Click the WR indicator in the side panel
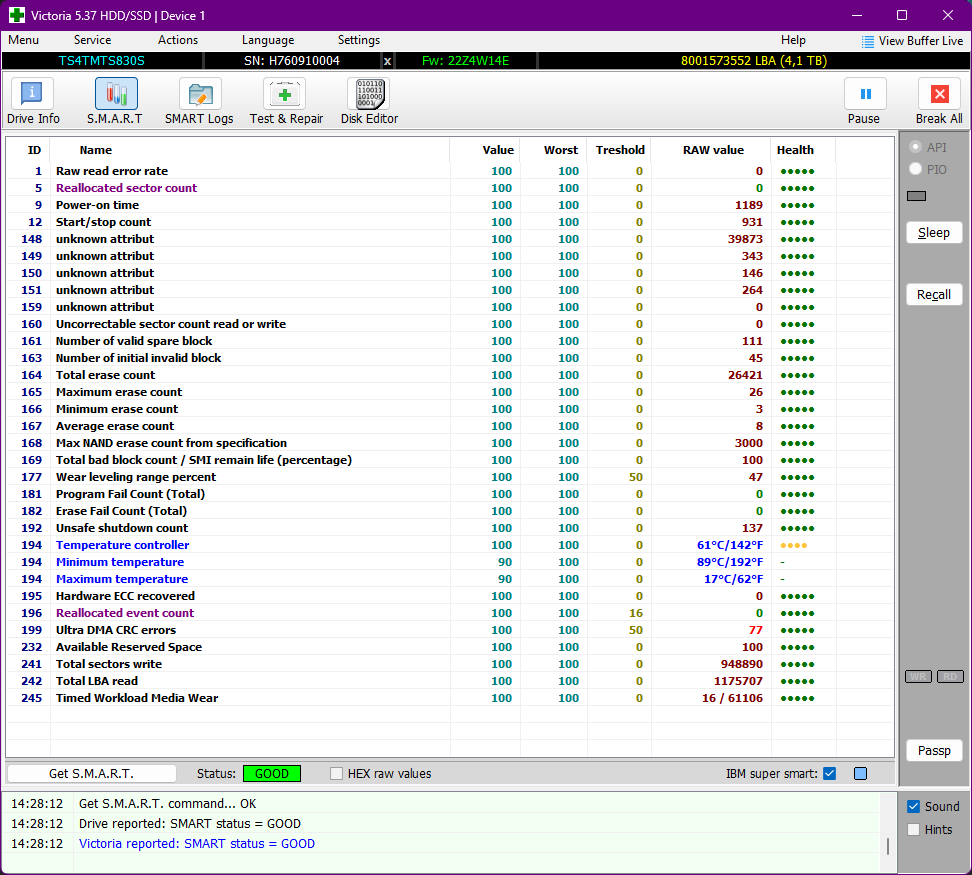 (918, 677)
